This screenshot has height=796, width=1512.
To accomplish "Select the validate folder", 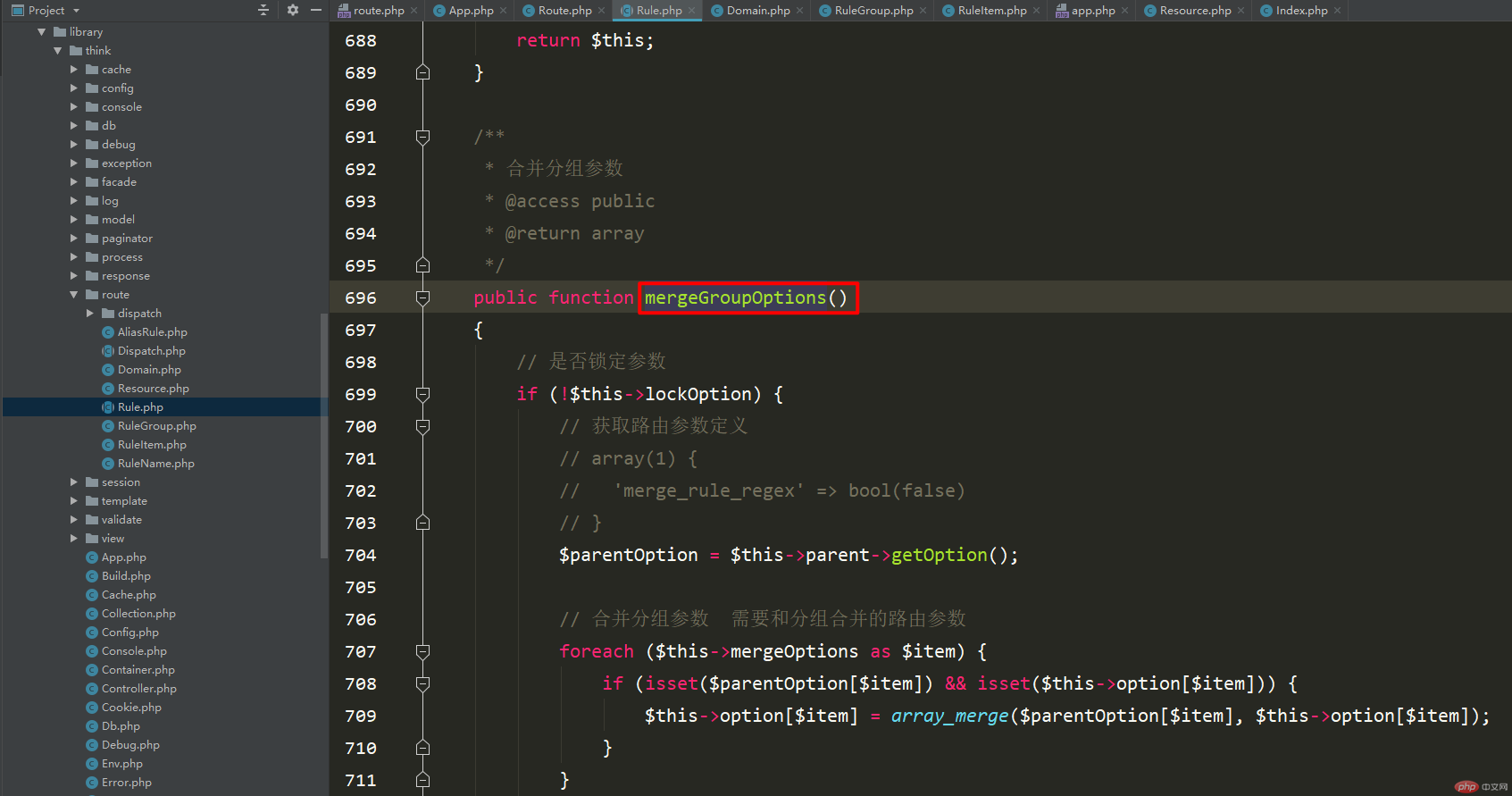I will pyautogui.click(x=121, y=520).
